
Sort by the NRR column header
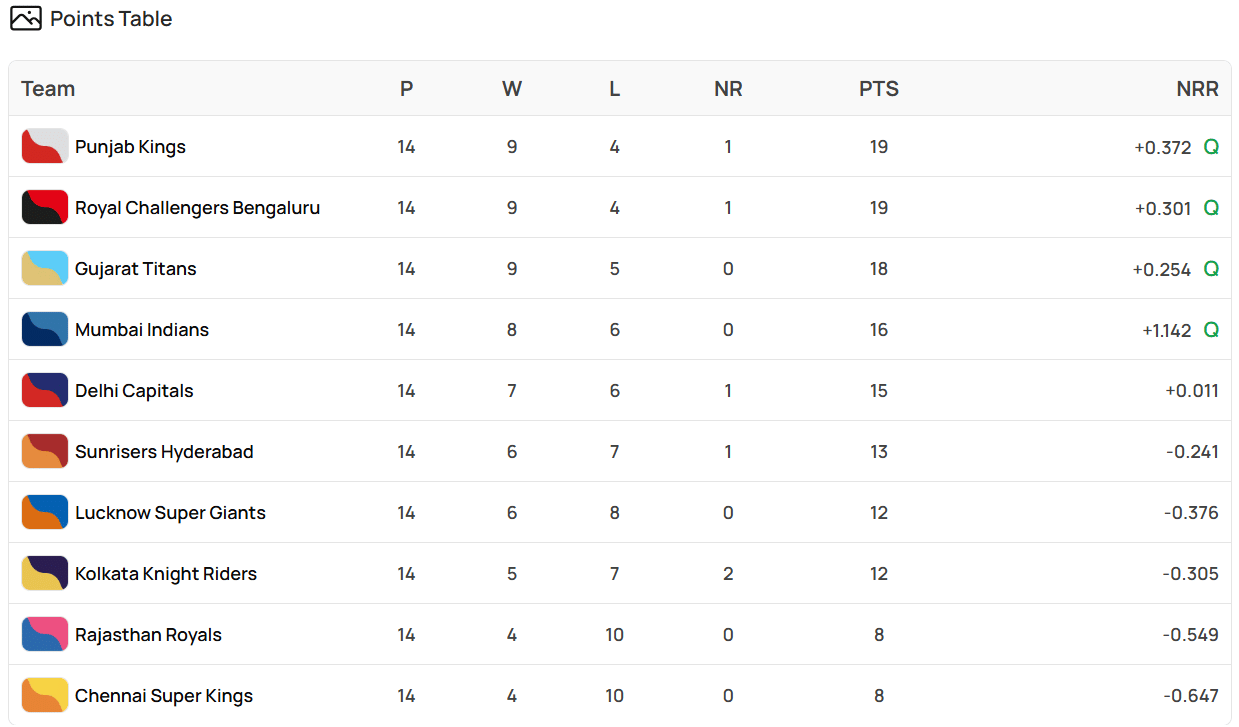1197,89
